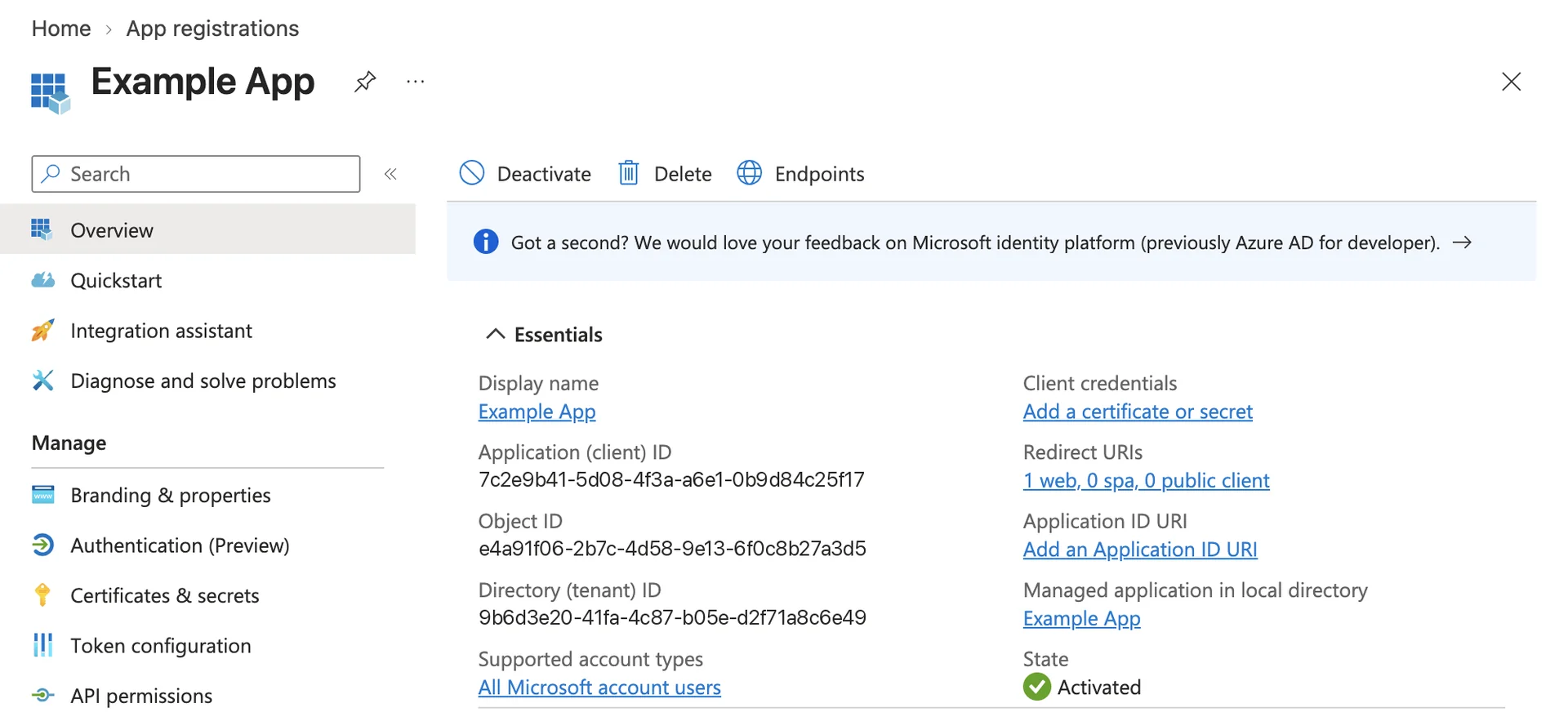The height and width of the screenshot is (721, 1568).
Task: Pin the Example App page
Action: pos(365,82)
